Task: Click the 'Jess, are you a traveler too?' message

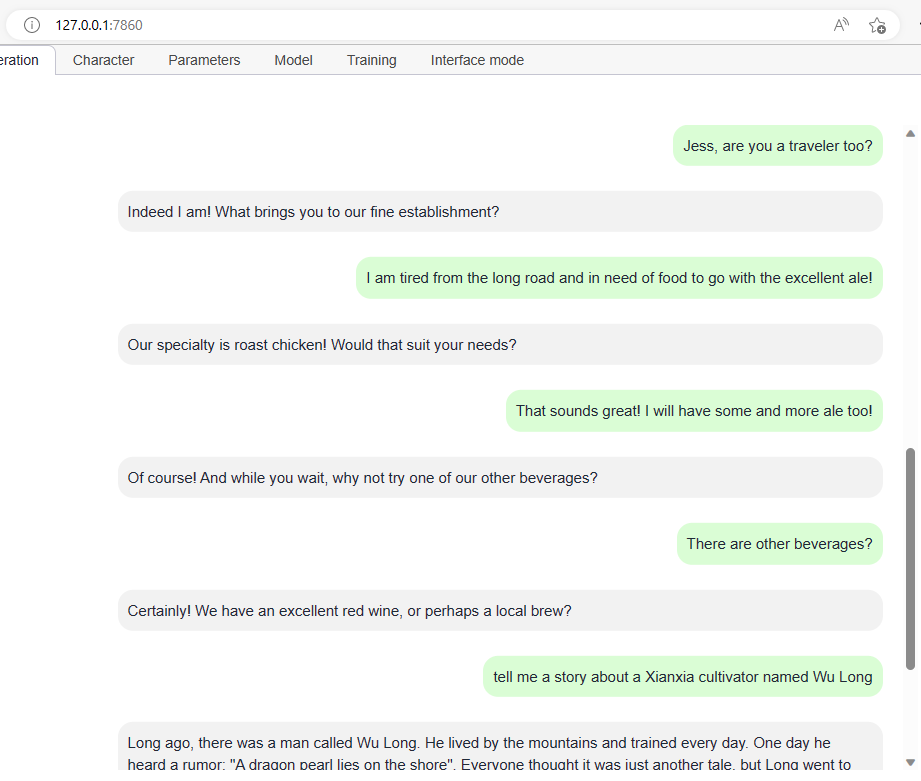Action: tap(777, 146)
